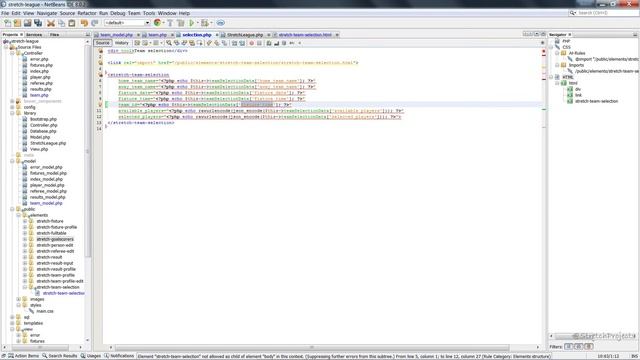Click the Copy toolbar icon

(61, 23)
